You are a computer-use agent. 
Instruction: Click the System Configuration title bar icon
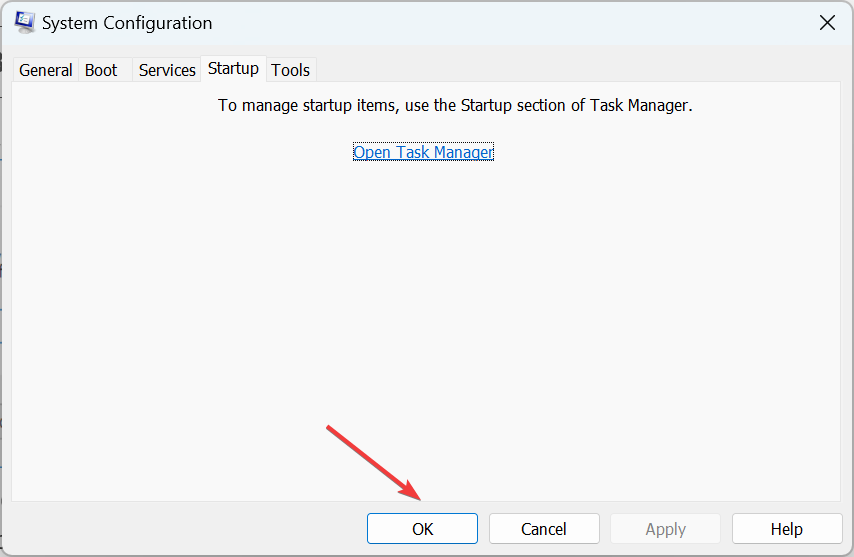25,23
